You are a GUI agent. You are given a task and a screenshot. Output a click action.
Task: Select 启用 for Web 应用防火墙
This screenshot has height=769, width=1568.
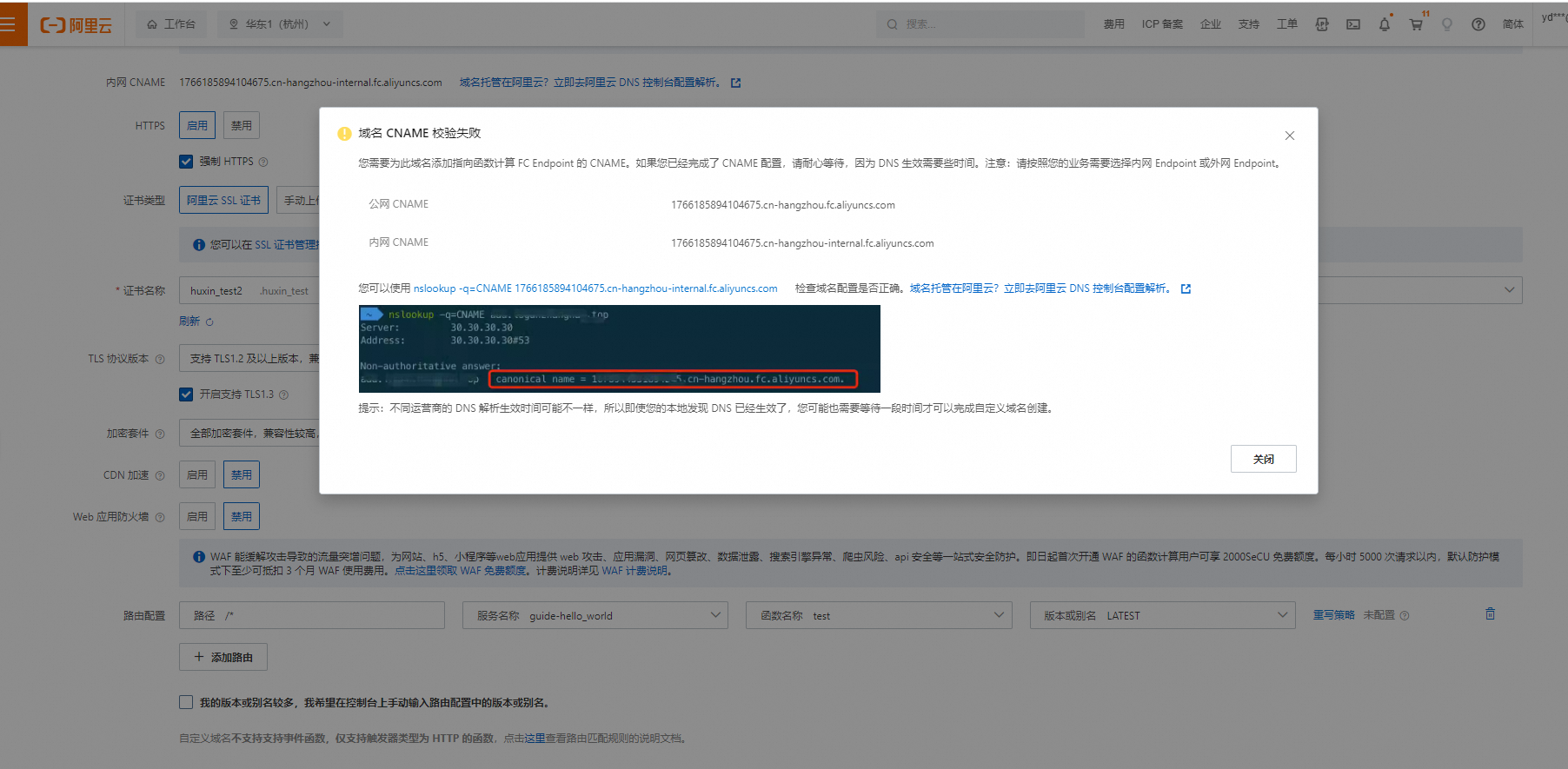[197, 516]
